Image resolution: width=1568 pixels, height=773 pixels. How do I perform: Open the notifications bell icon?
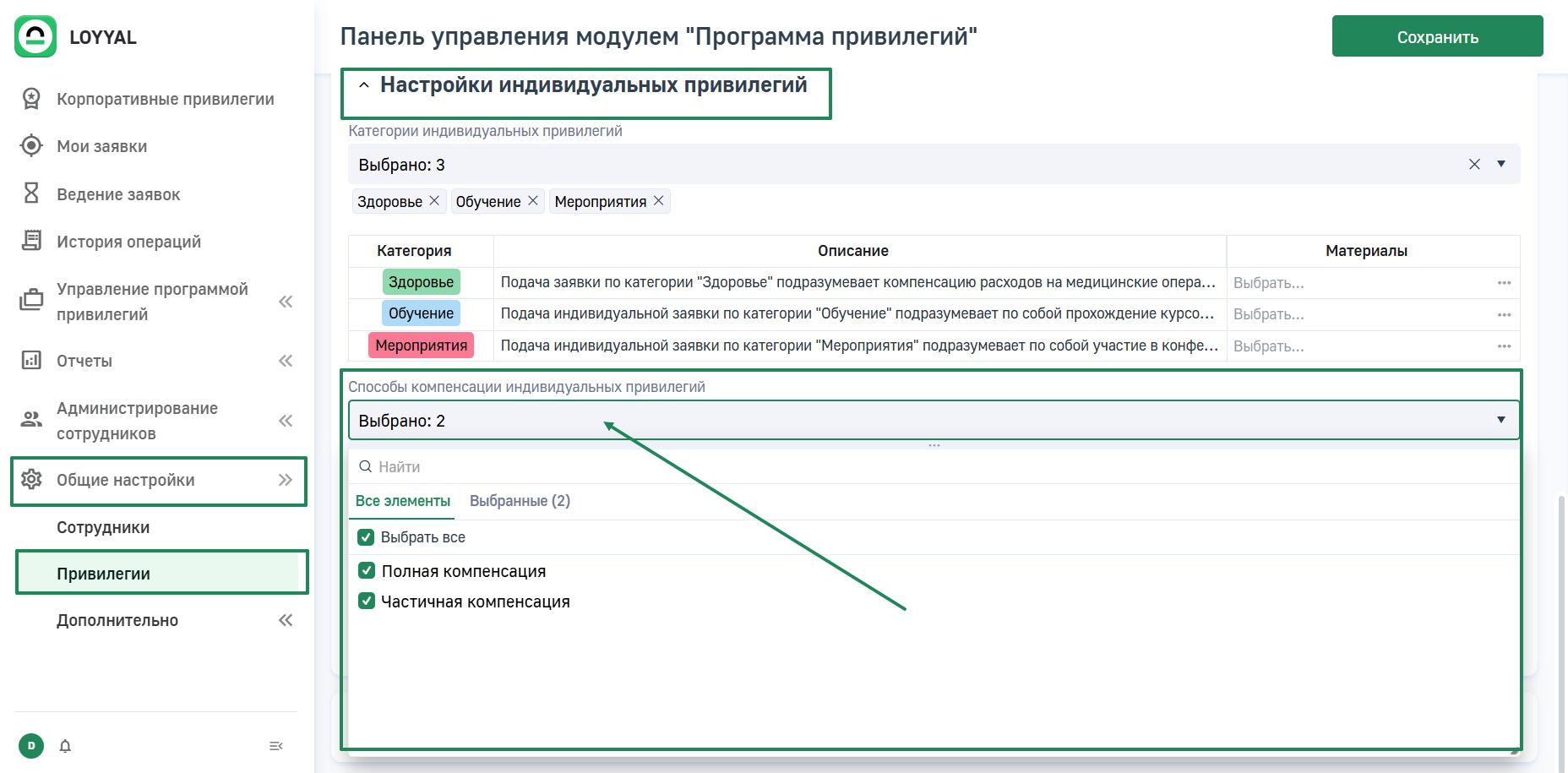point(65,746)
